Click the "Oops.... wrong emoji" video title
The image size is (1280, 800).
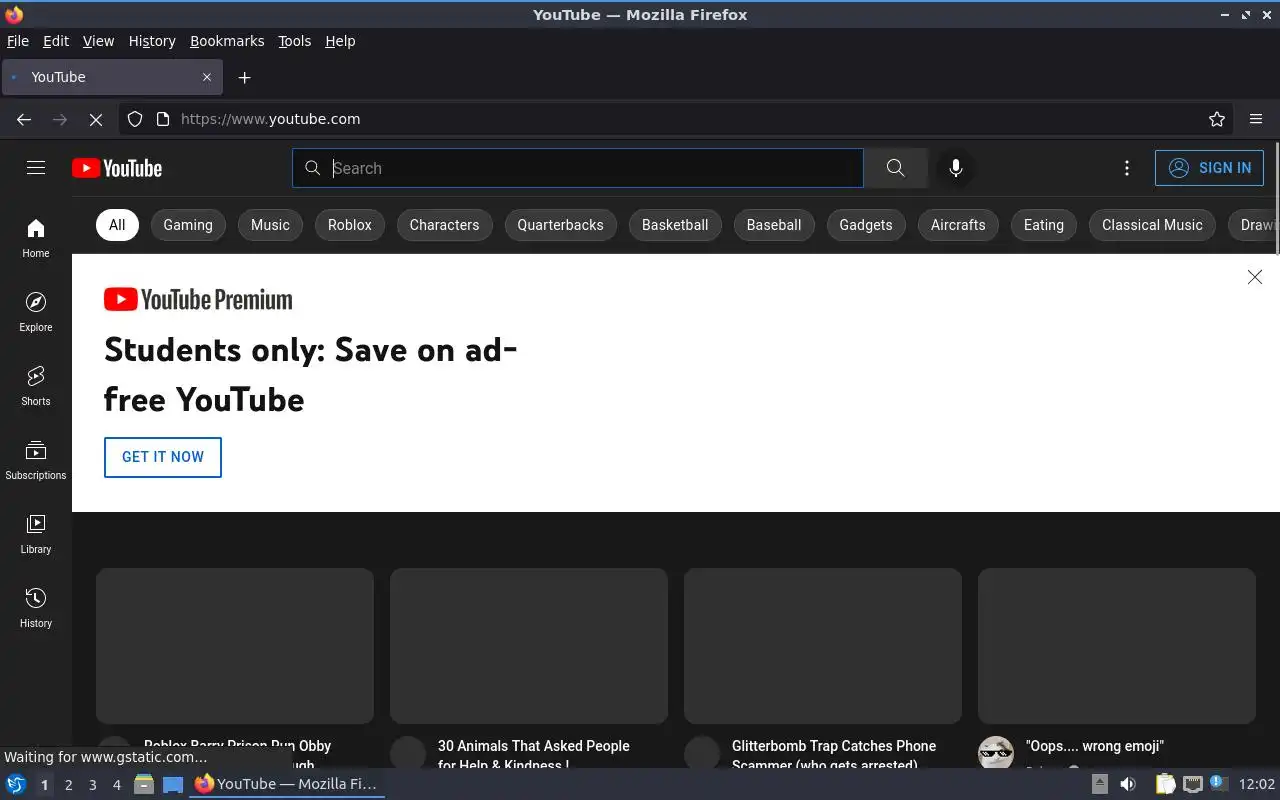pyautogui.click(x=1095, y=746)
